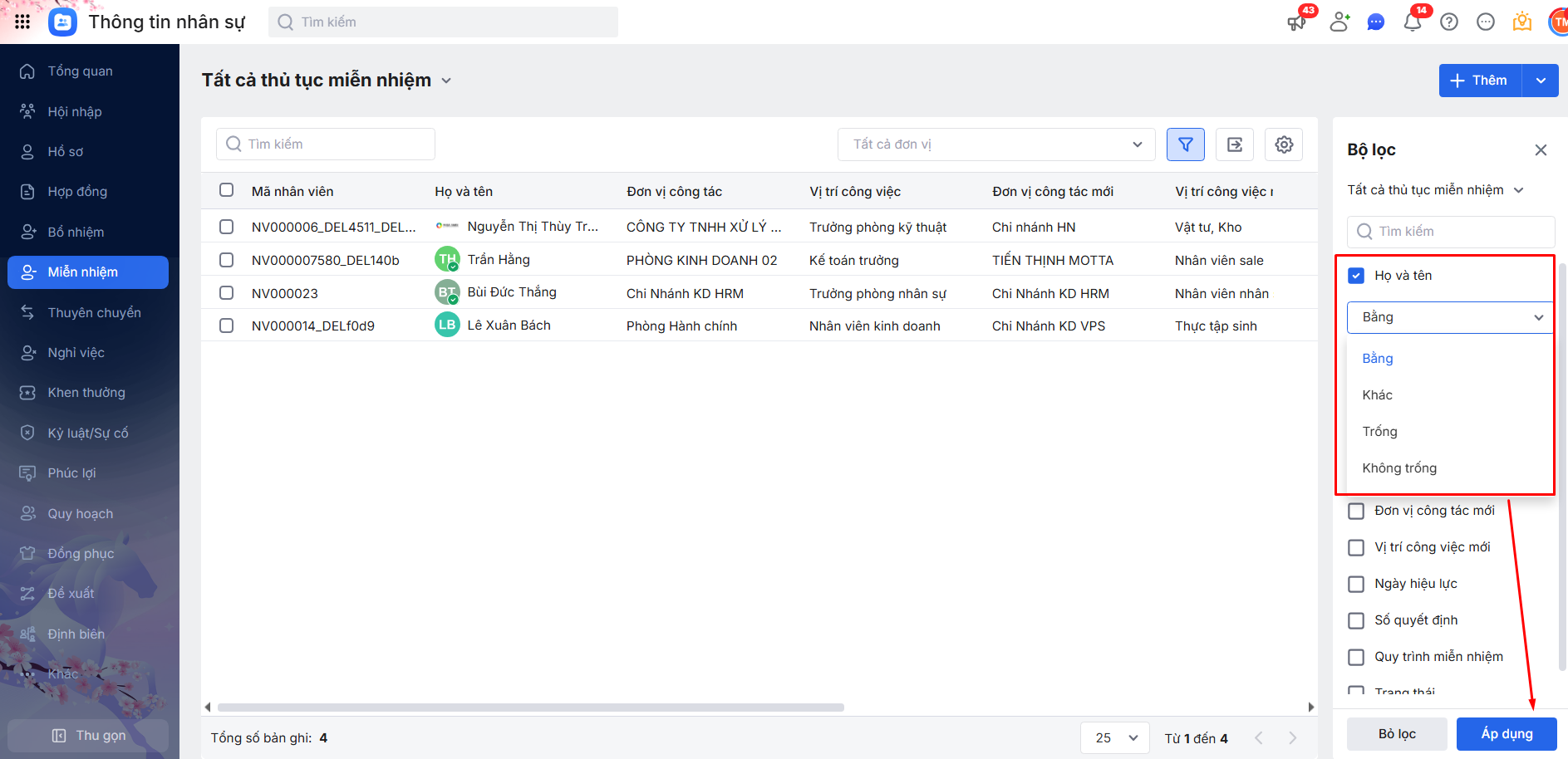
Task: Uncheck the "Họ và tên" filter checkbox
Action: [1356, 276]
